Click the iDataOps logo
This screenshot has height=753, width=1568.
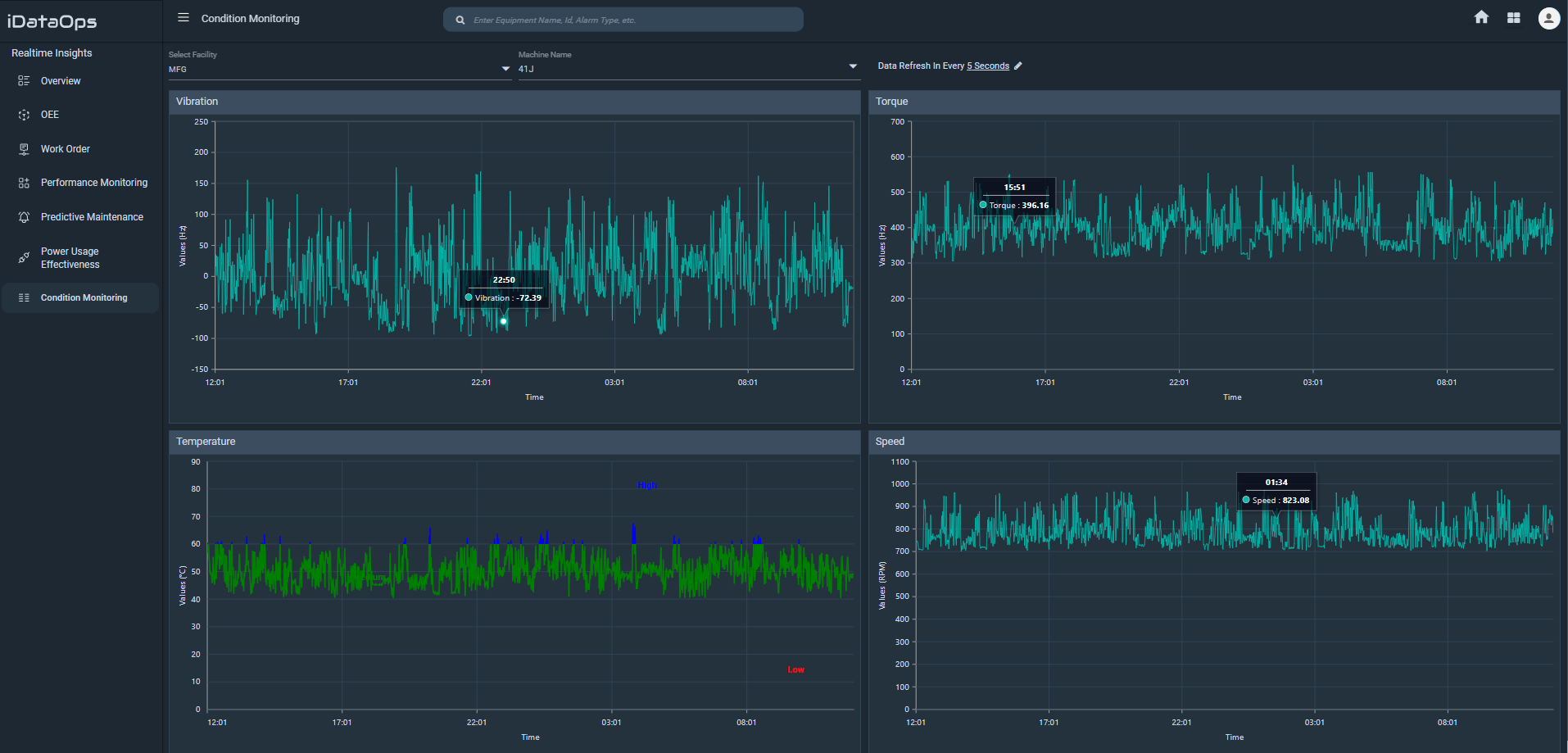52,21
